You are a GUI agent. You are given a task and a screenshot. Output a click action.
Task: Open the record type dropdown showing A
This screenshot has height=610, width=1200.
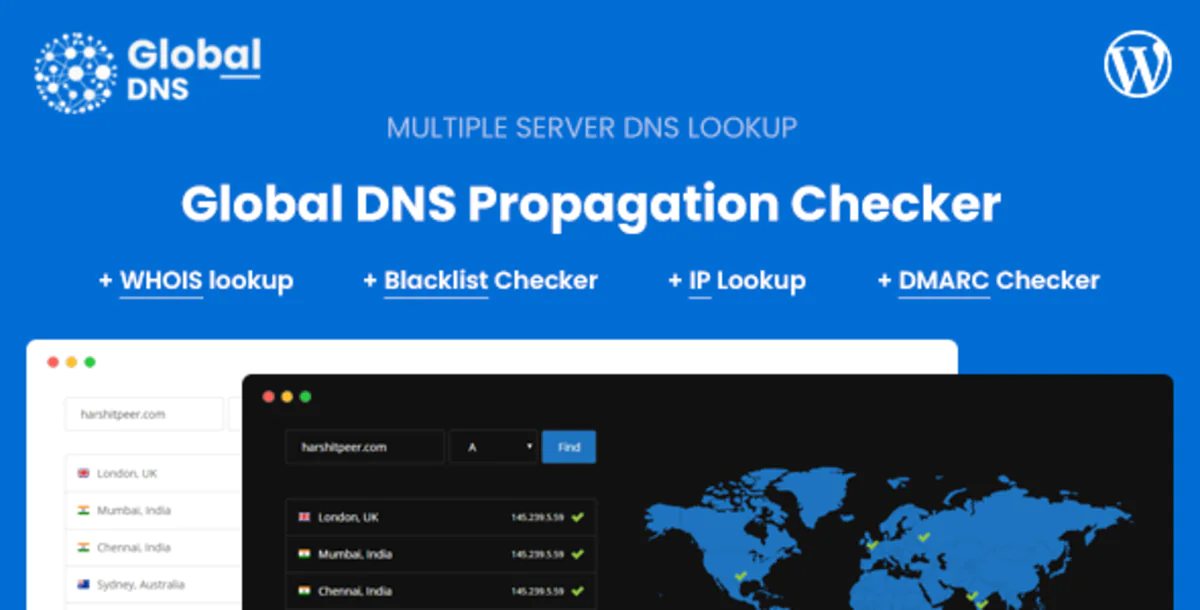pos(495,447)
